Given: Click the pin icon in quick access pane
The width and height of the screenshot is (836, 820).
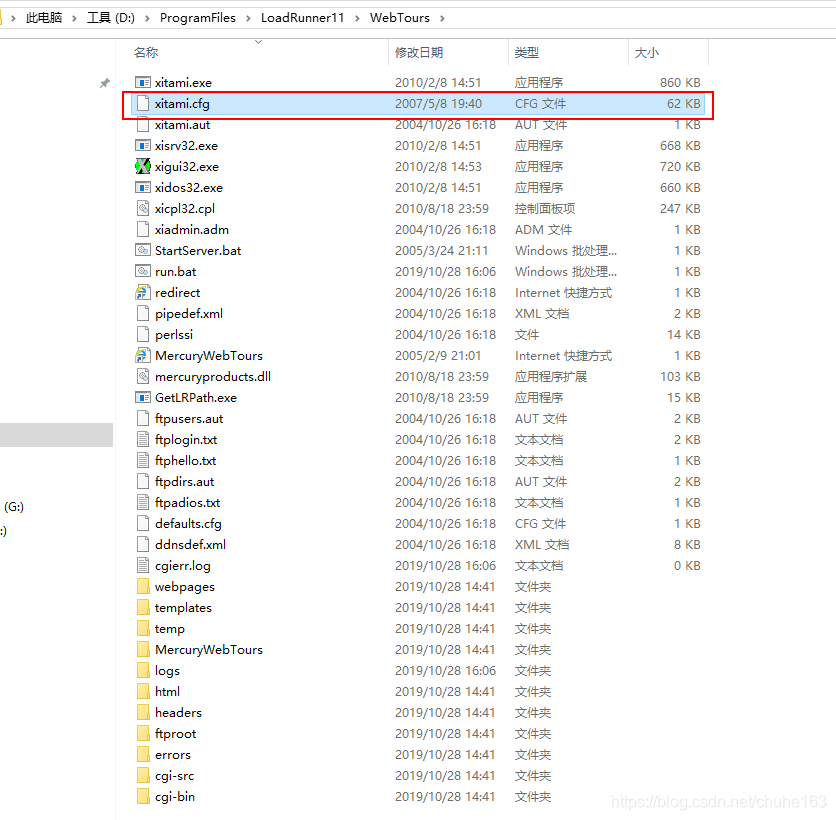Looking at the screenshot, I should pos(104,83).
